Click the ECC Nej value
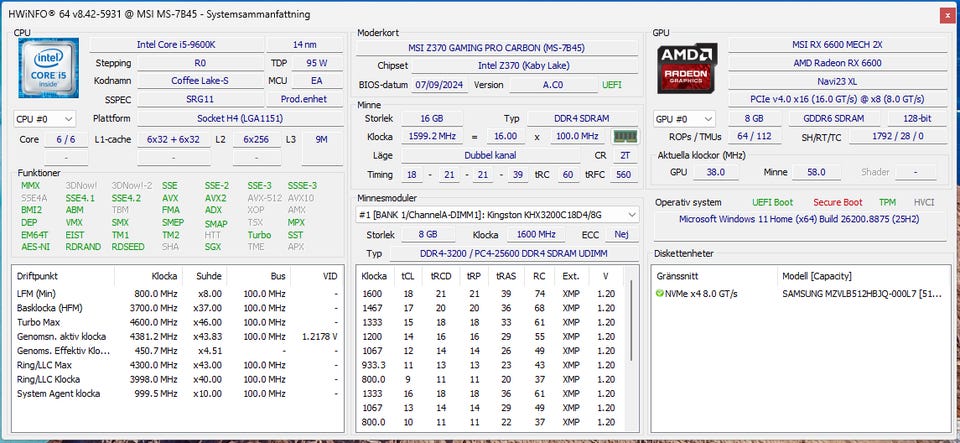960x443 pixels. (x=621, y=235)
